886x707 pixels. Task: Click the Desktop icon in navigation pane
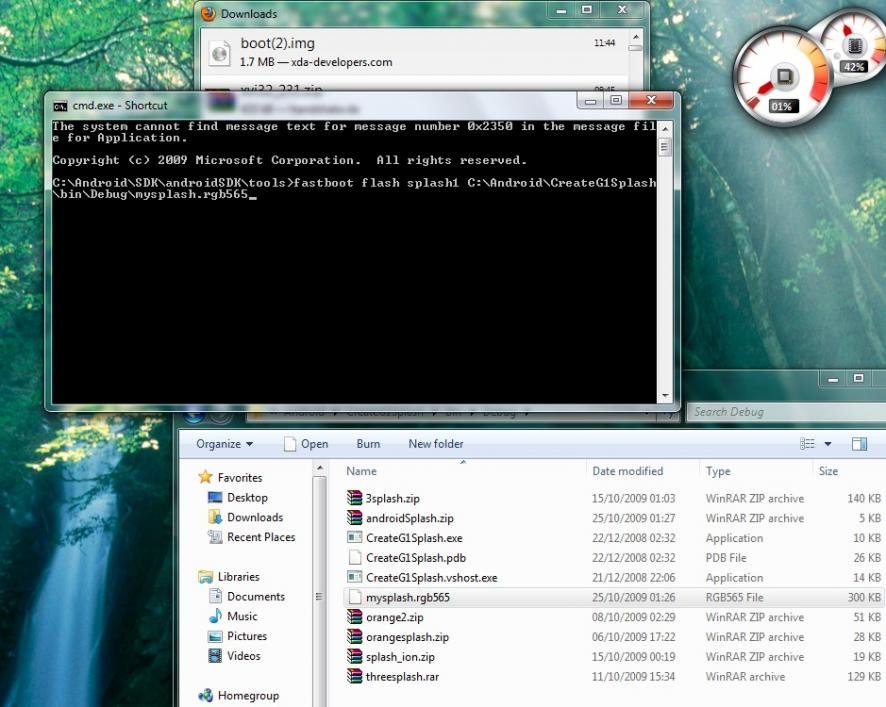coord(215,497)
